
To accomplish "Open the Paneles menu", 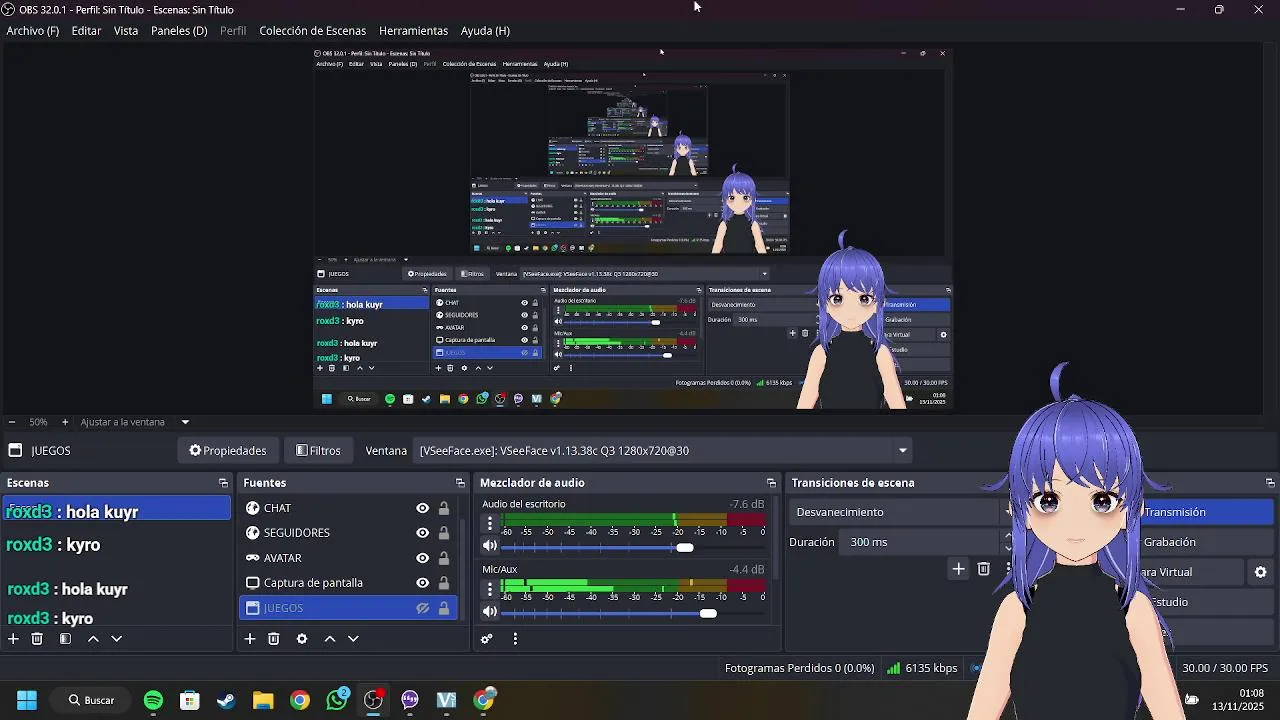I will pyautogui.click(x=179, y=31).
